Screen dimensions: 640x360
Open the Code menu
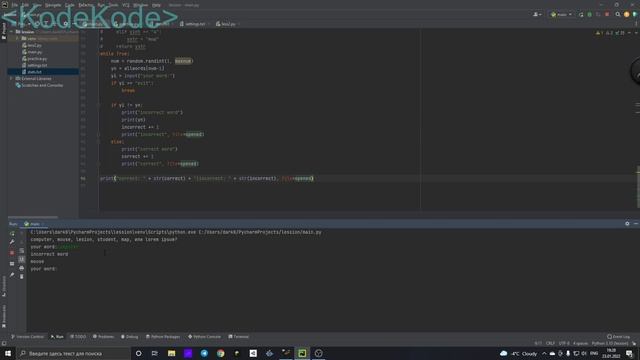70,5
